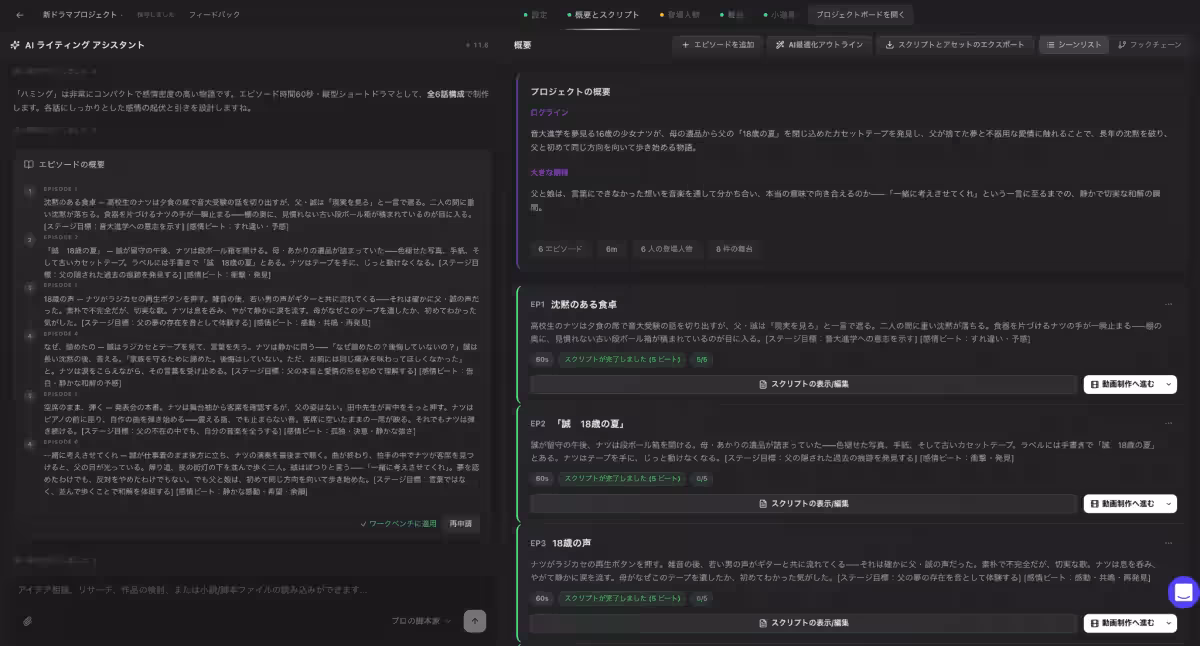Image resolution: width=1200 pixels, height=646 pixels.
Task: Click the ログライン heading
Action: click(549, 113)
